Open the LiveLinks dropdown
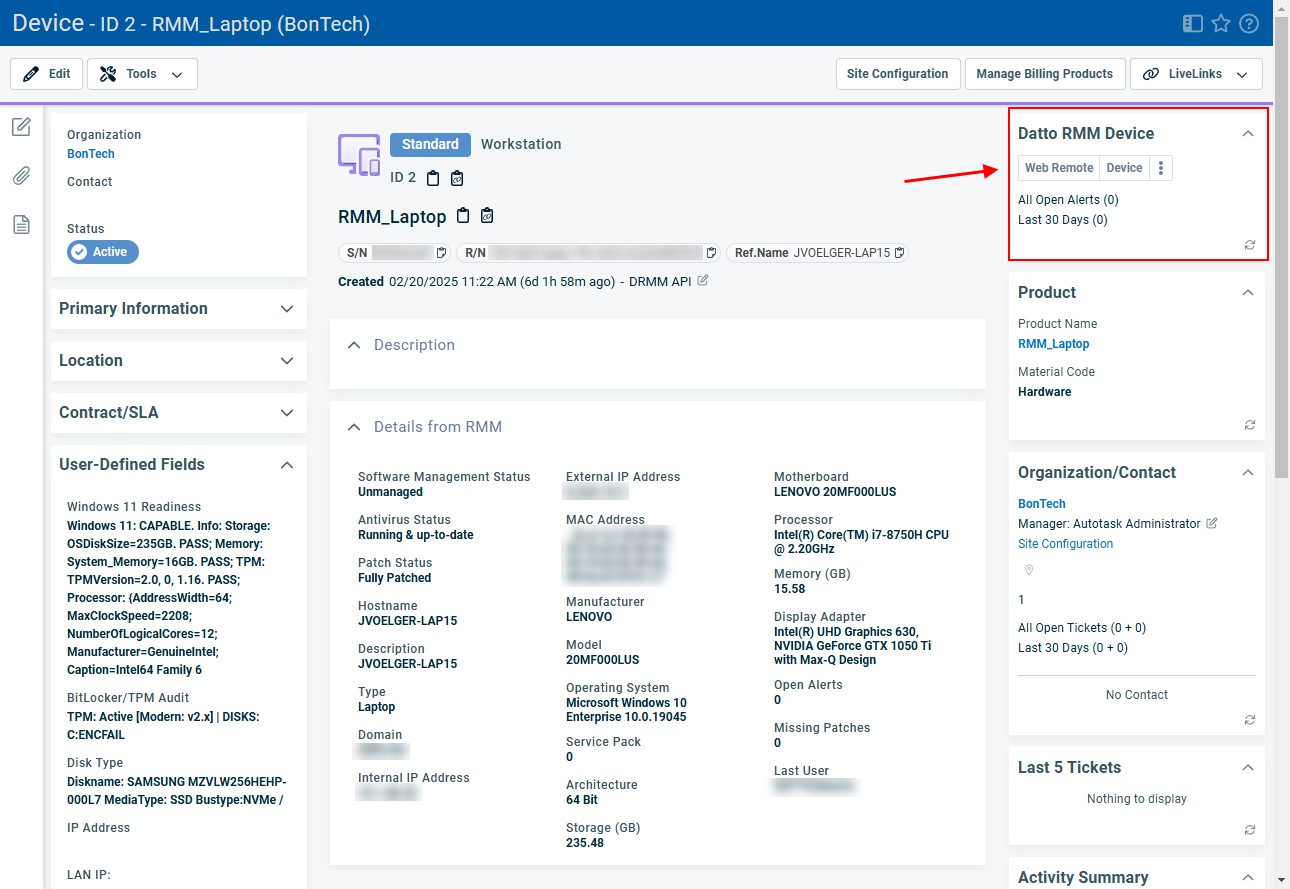The image size is (1290, 889). pyautogui.click(x=1196, y=74)
